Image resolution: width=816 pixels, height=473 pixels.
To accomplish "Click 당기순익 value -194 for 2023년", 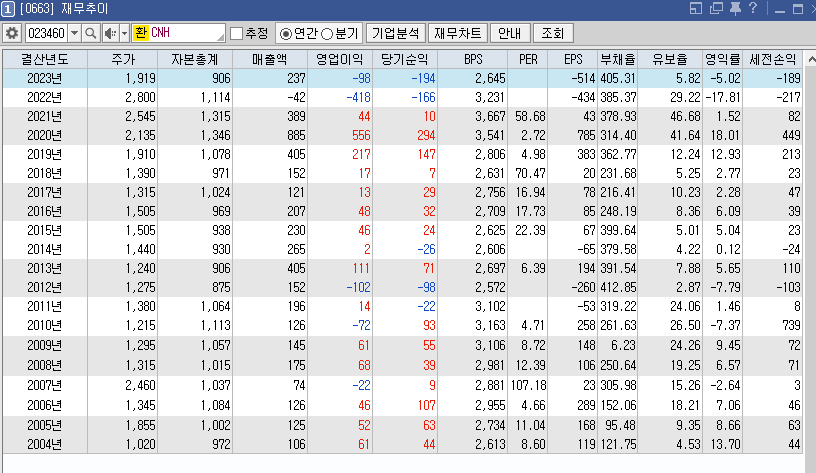I will [423, 78].
